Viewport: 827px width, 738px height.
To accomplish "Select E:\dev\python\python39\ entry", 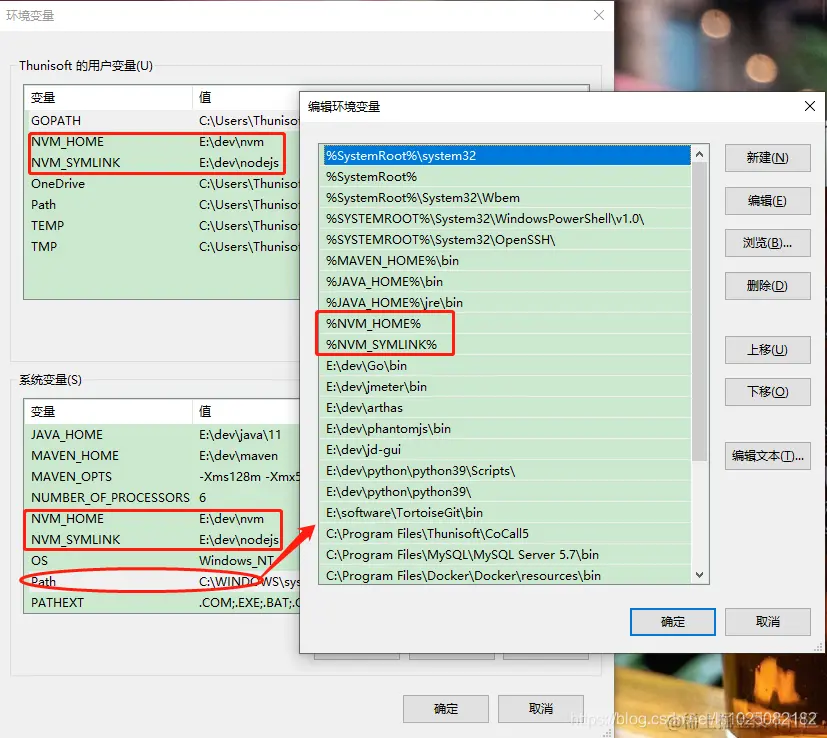I will coord(505,492).
